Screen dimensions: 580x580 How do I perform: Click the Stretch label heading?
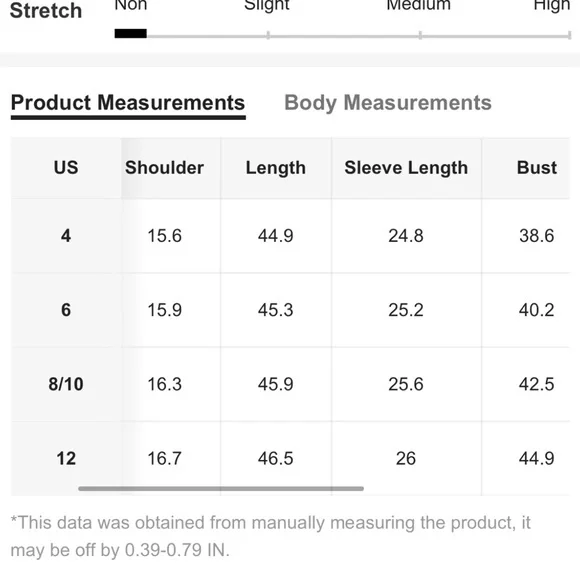click(x=46, y=10)
